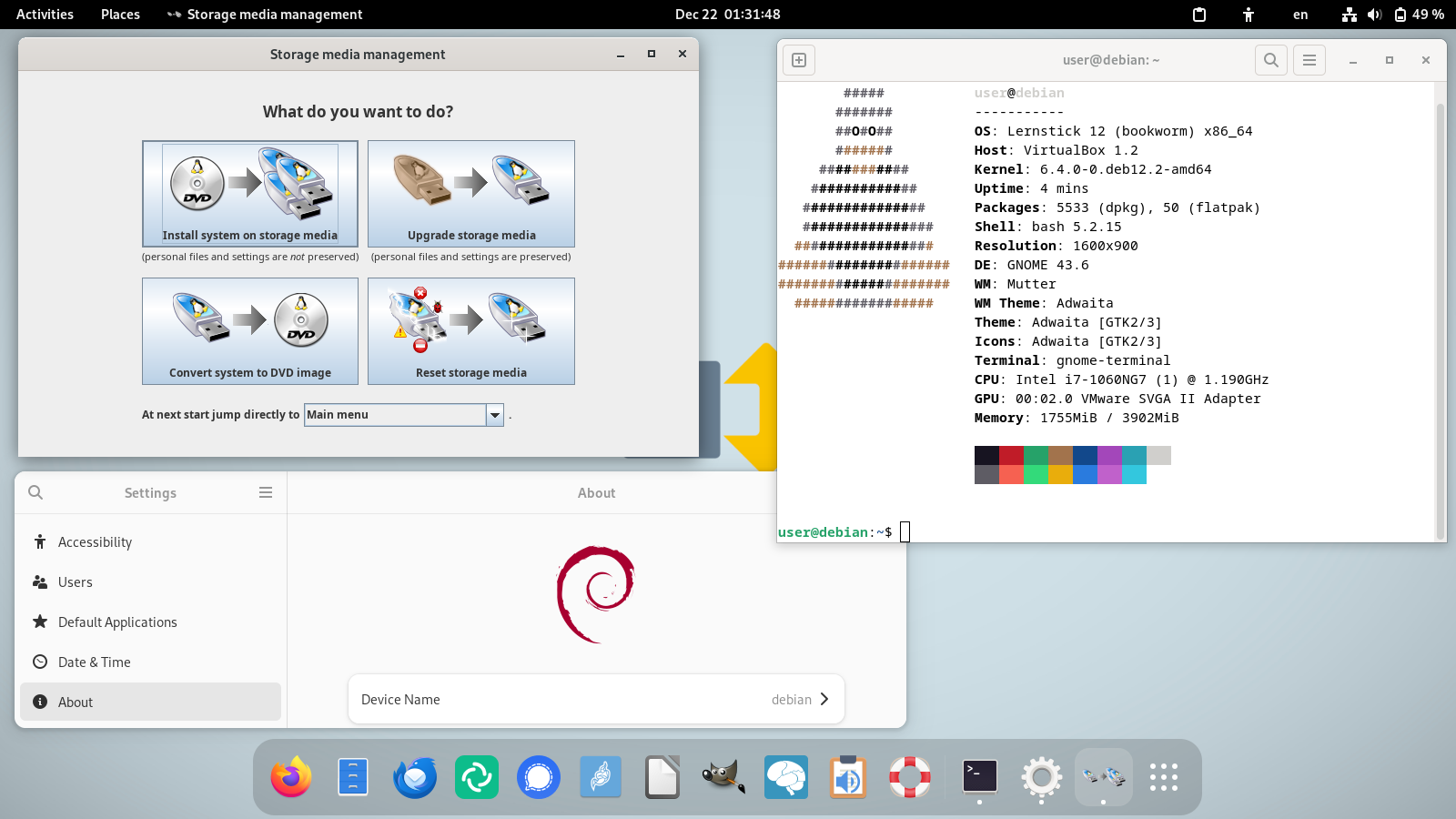1456x819 pixels.
Task: Choose Upgrade storage media option
Action: click(x=471, y=194)
